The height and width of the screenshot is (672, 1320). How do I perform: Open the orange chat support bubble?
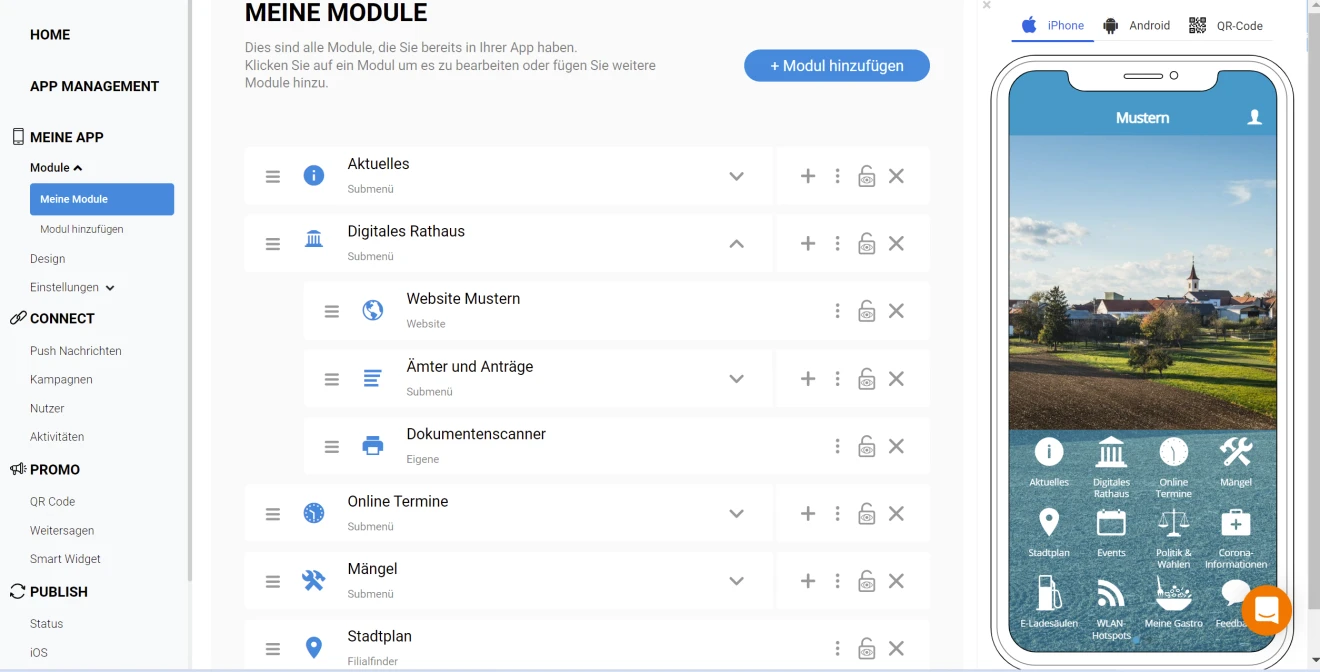[1266, 609]
